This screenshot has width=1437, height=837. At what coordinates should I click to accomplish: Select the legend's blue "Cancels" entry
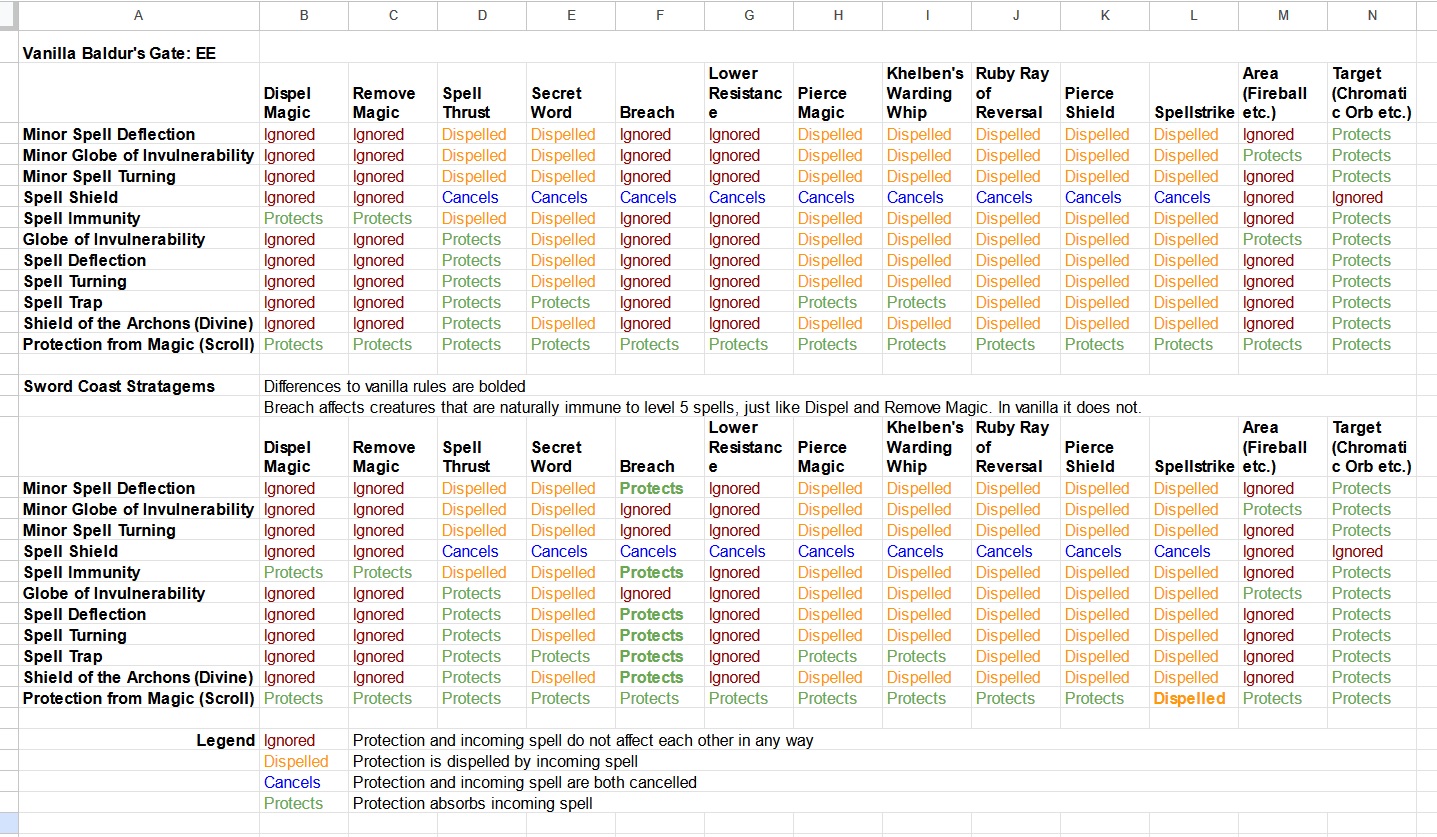coord(292,783)
